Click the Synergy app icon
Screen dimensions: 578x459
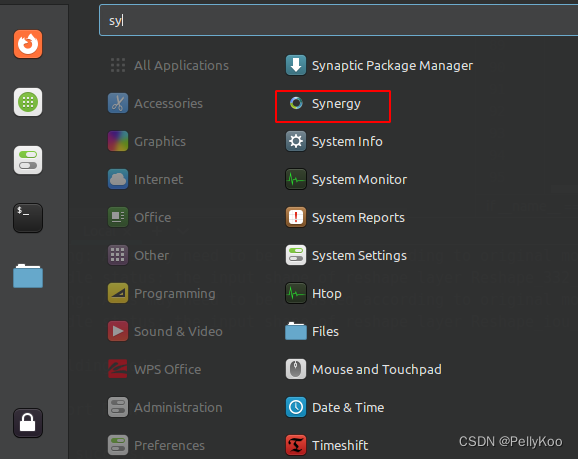tap(296, 103)
